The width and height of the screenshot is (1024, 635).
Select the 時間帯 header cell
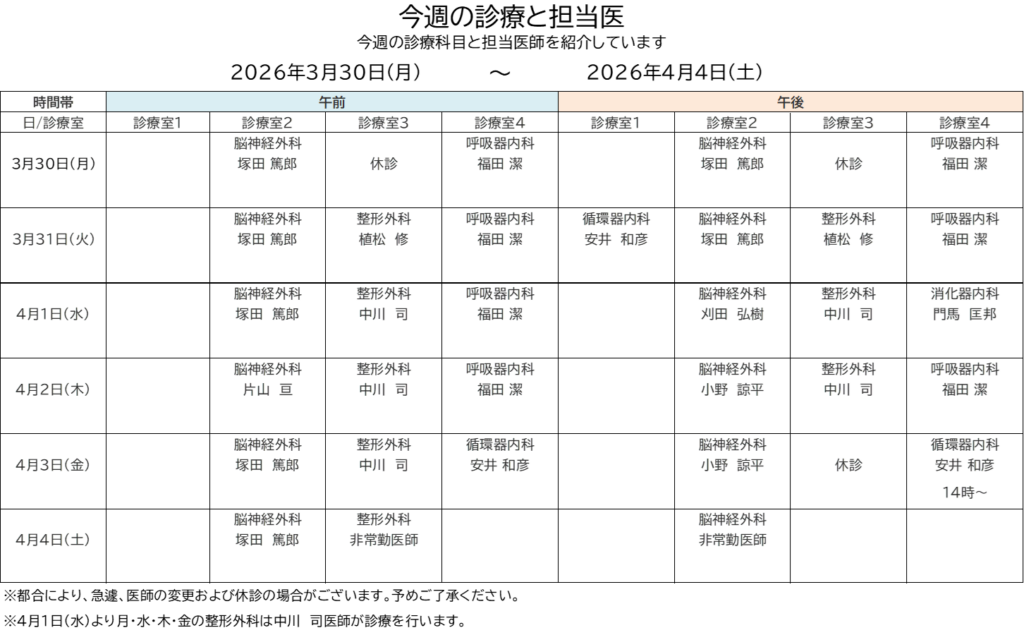(x=53, y=102)
